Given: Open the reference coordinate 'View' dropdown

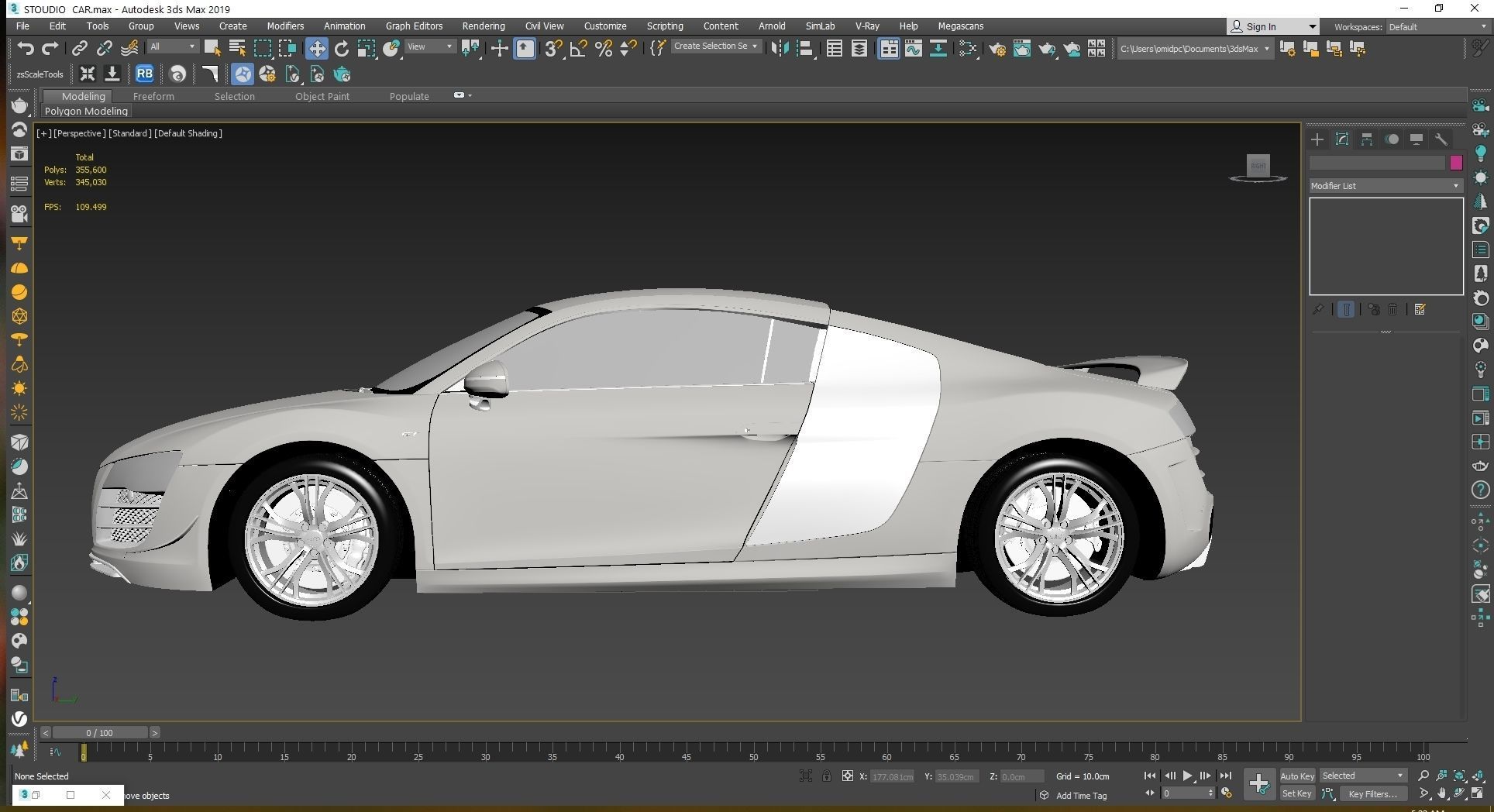Looking at the screenshot, I should 430,46.
